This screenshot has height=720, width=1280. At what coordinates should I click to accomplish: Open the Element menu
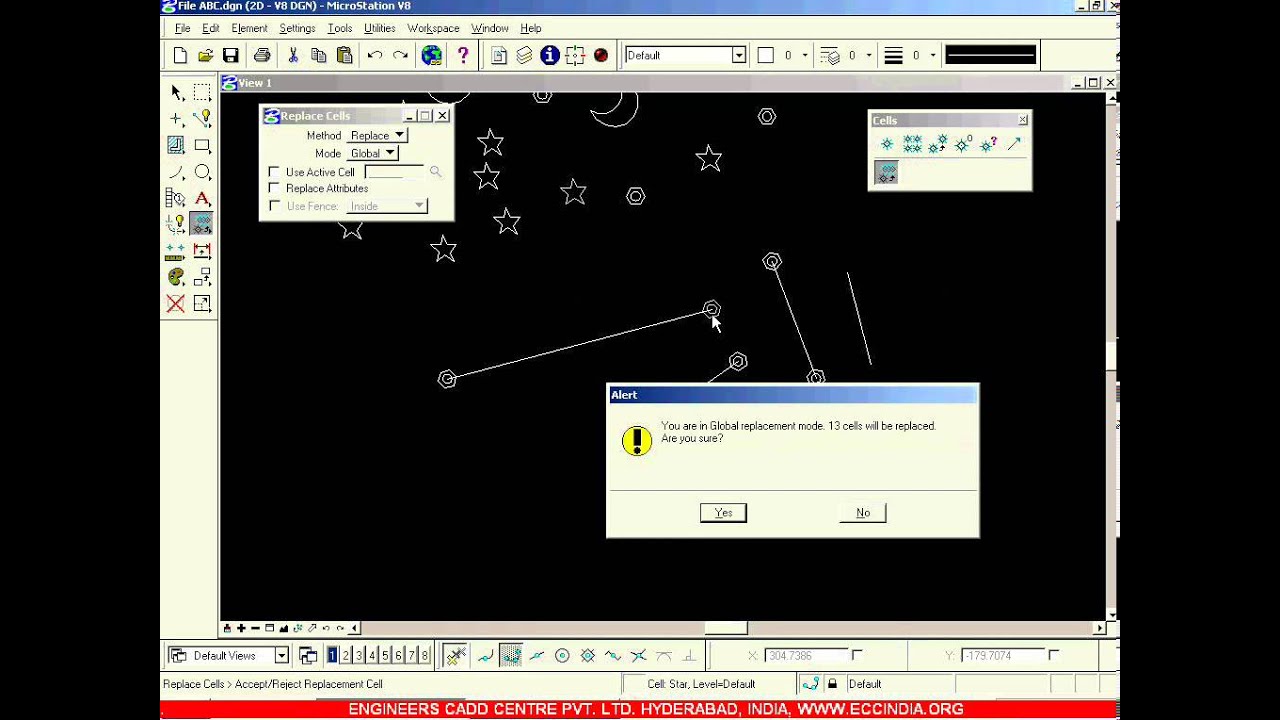point(249,28)
